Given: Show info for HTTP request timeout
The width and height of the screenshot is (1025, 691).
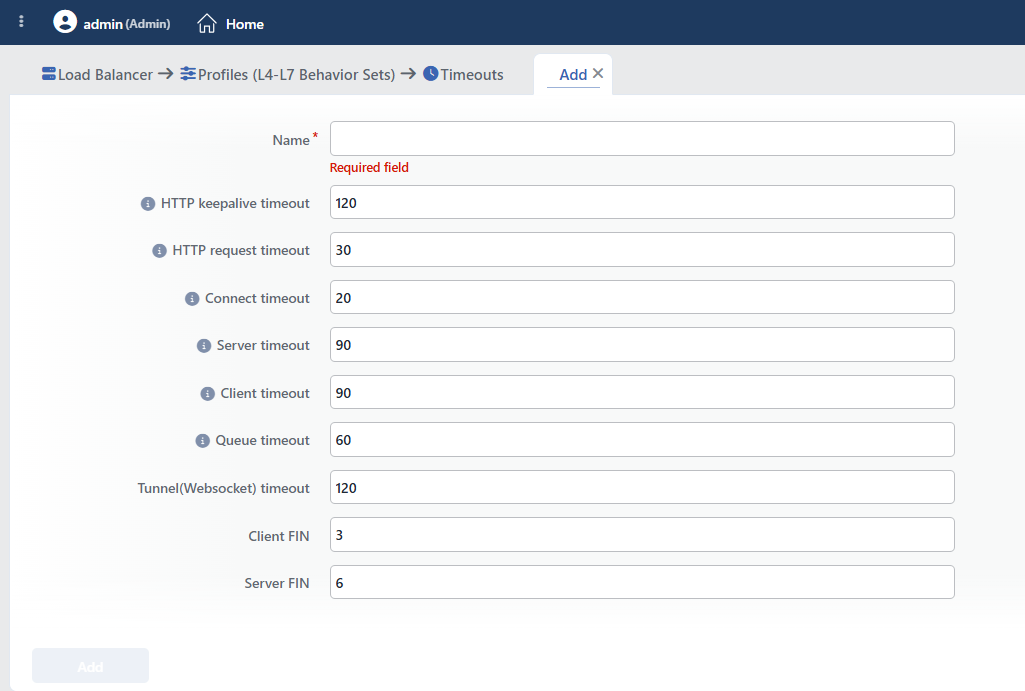Looking at the screenshot, I should coord(160,251).
